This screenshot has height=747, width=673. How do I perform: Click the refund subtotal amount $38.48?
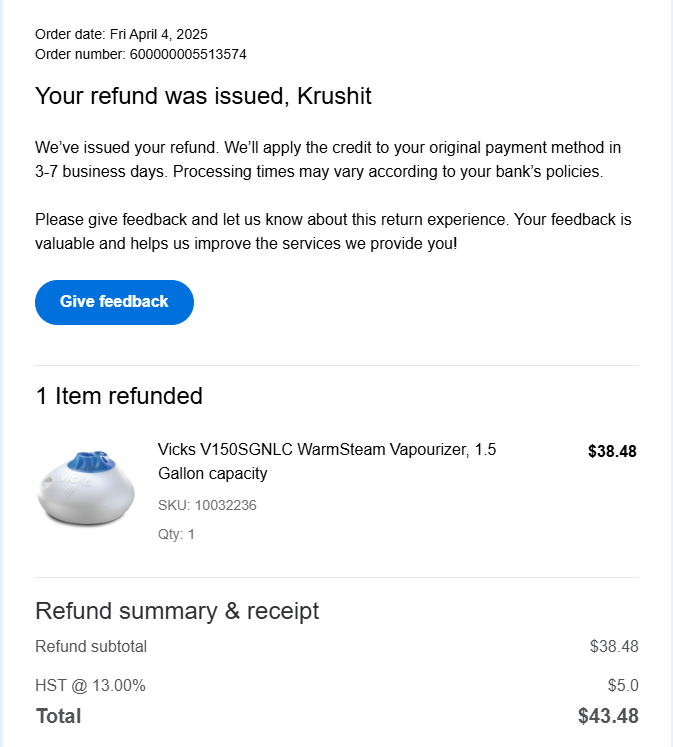click(614, 646)
